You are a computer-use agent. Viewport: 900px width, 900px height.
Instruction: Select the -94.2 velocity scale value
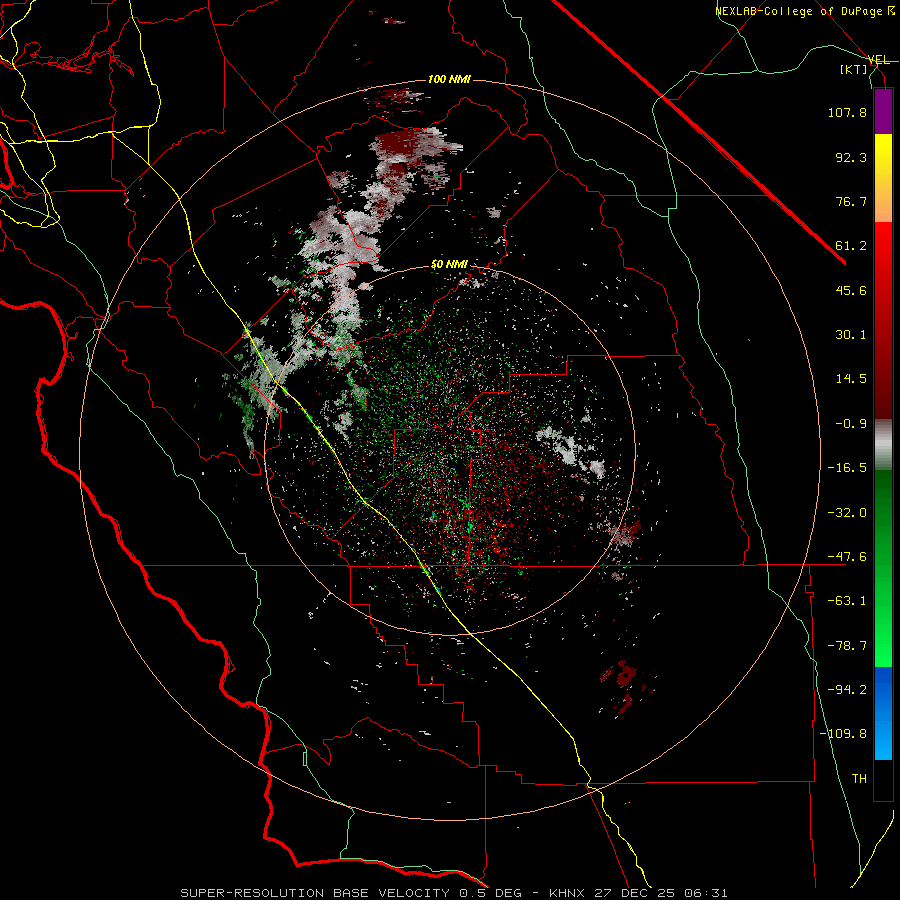point(847,690)
